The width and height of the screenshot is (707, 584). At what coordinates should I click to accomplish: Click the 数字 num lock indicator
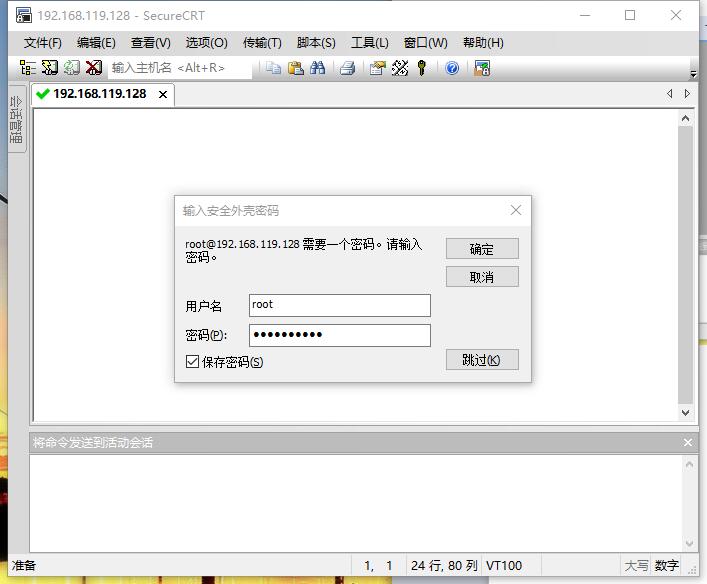click(x=666, y=566)
